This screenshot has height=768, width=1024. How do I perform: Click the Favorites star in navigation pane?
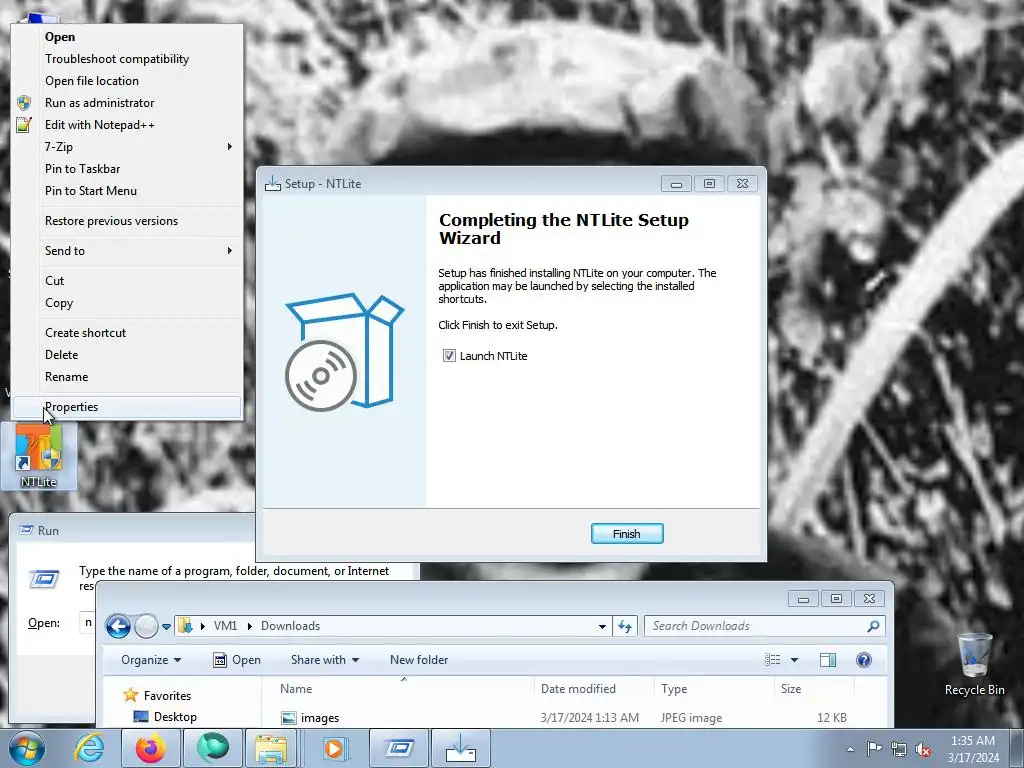pyautogui.click(x=131, y=695)
